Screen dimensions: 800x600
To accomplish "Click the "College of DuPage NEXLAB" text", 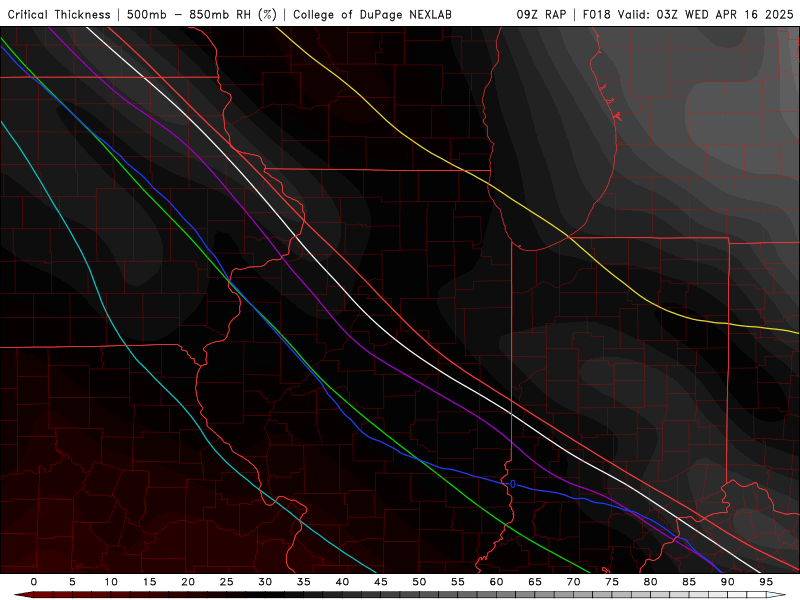I will click(x=372, y=14).
